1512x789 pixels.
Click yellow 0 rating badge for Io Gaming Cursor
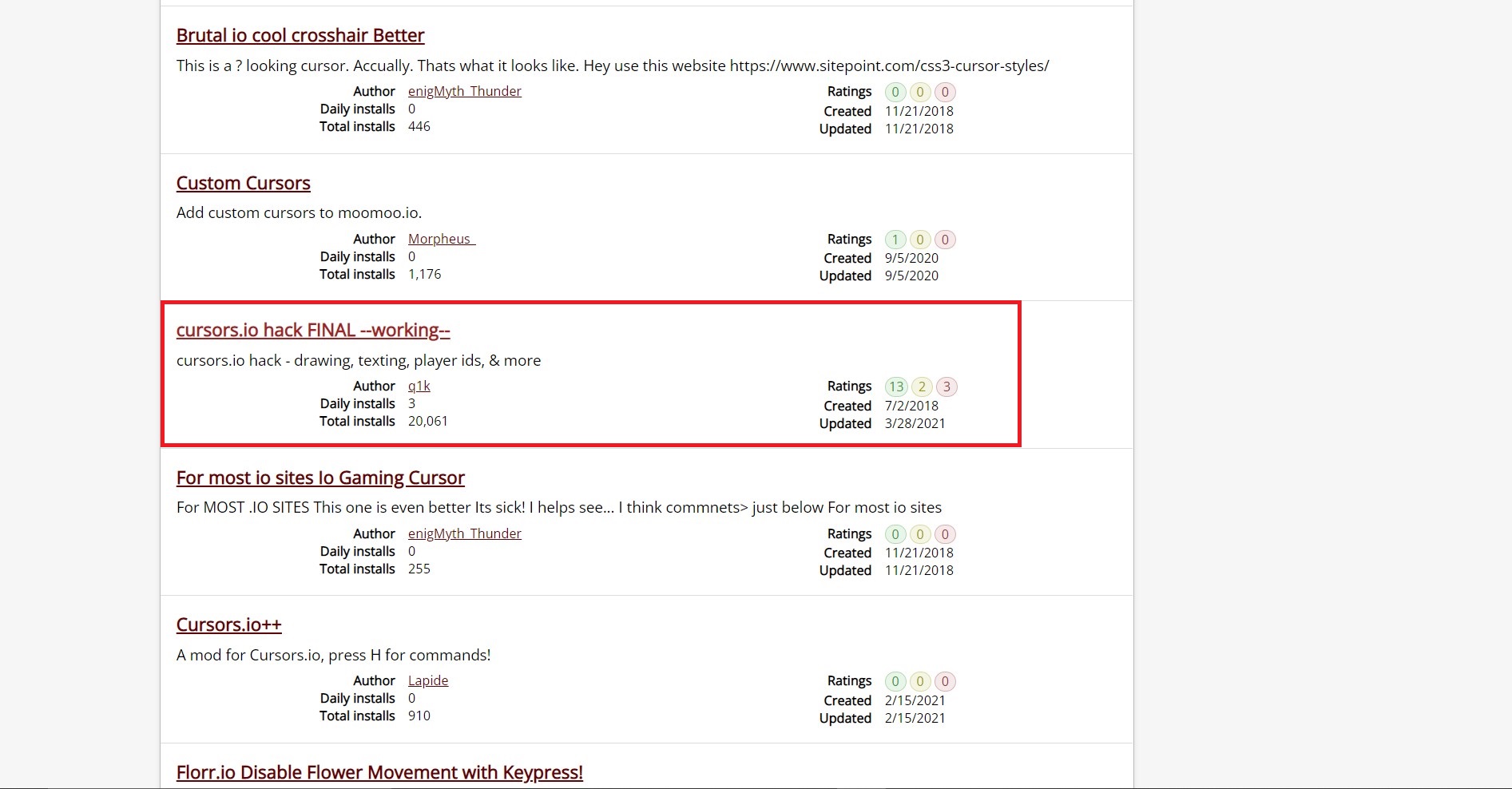tap(920, 534)
